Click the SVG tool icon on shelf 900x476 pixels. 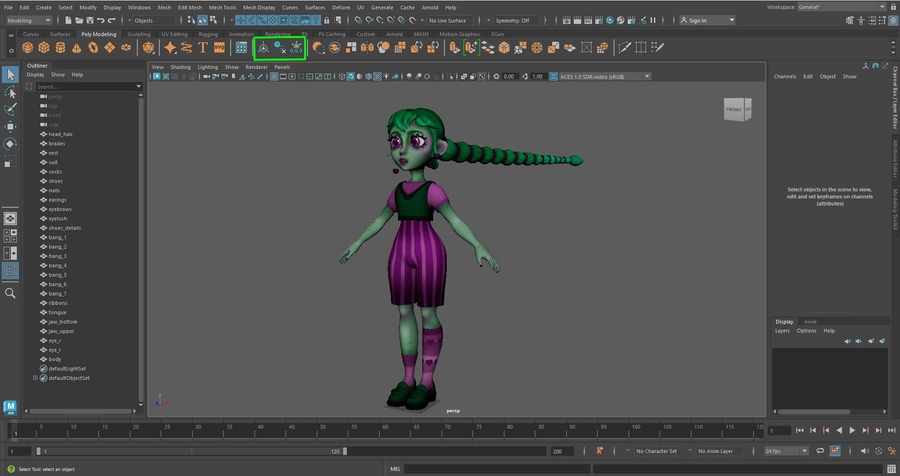(219, 47)
